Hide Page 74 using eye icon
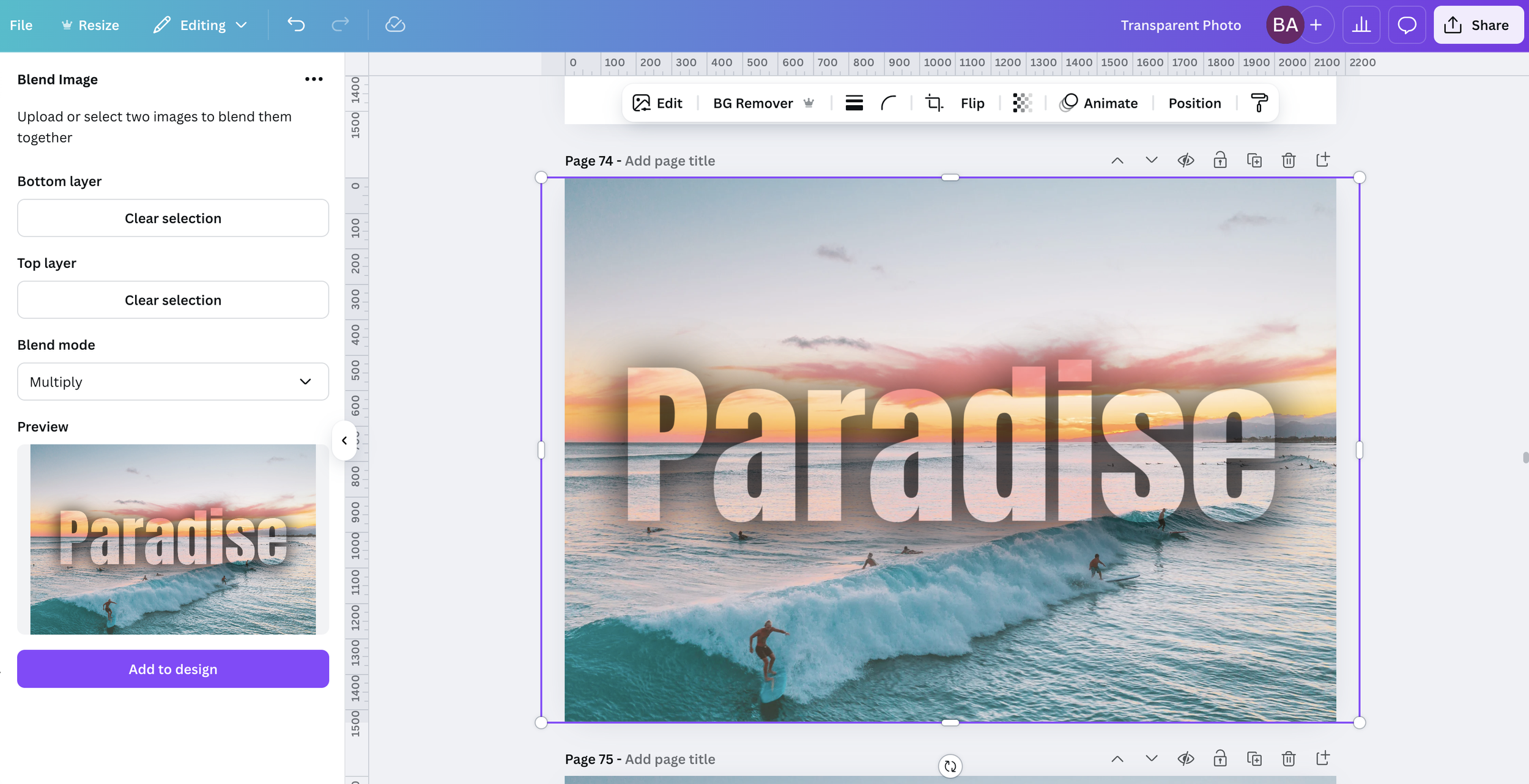This screenshot has width=1529, height=784. [1185, 160]
